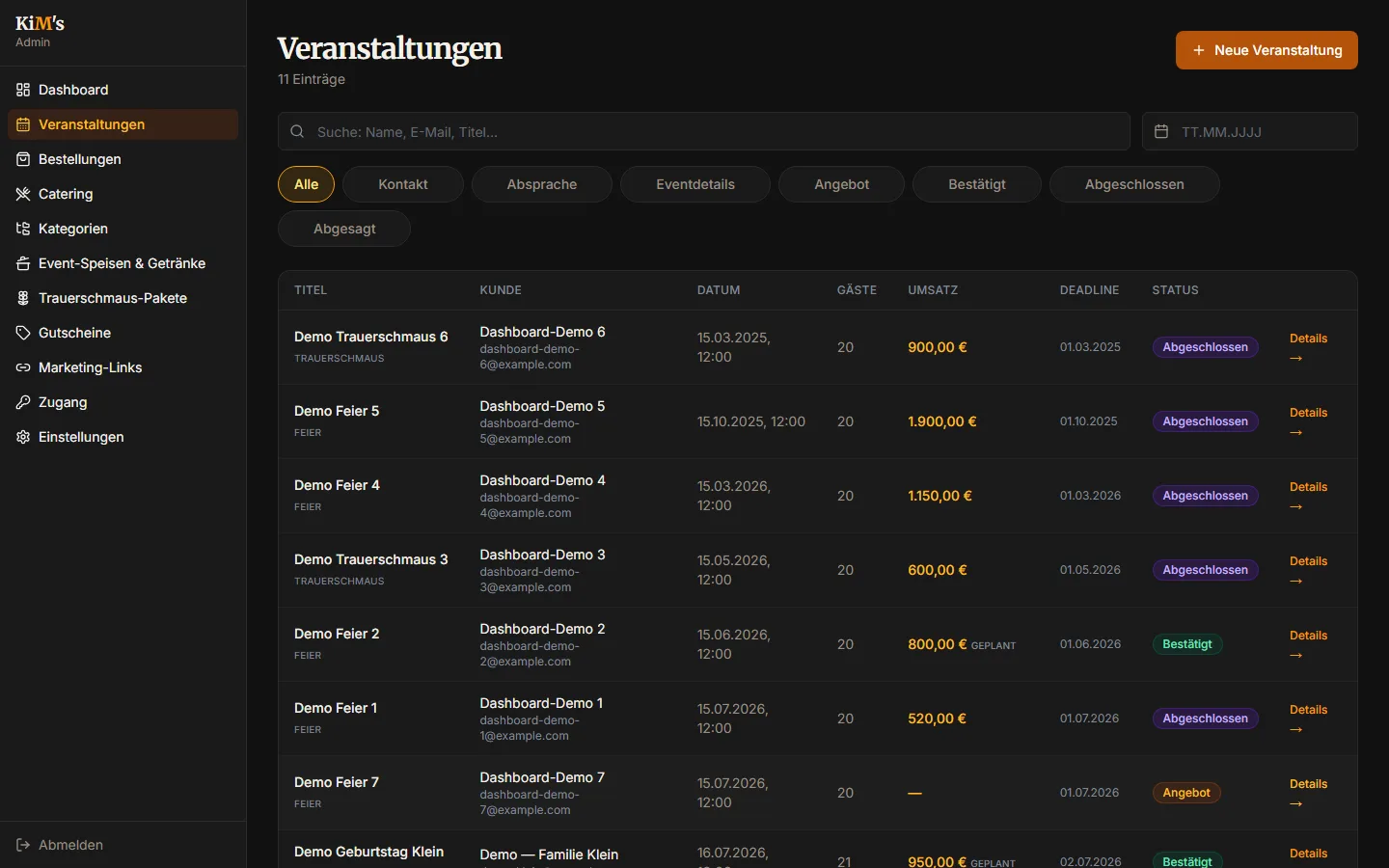The image size is (1389, 868).
Task: Open Details for Demo Feier 5
Action: click(x=1308, y=421)
